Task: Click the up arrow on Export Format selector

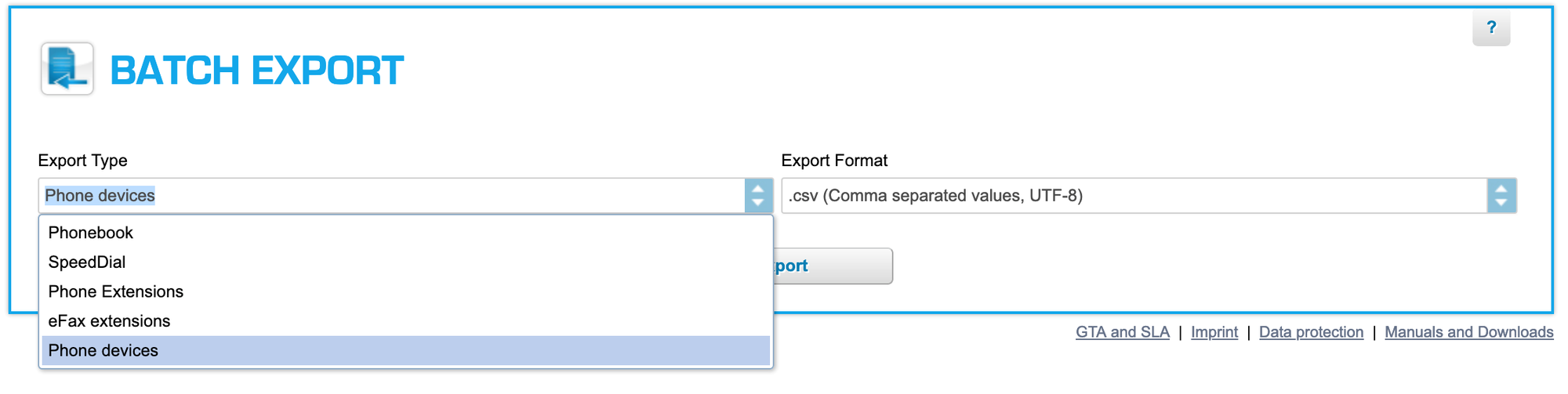Action: point(1501,189)
